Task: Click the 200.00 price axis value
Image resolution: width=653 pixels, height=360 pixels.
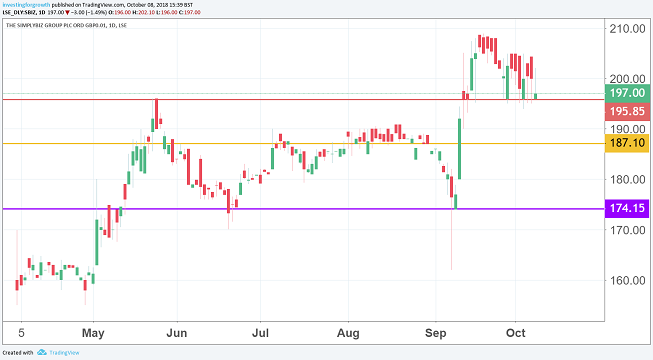Action: (x=627, y=79)
